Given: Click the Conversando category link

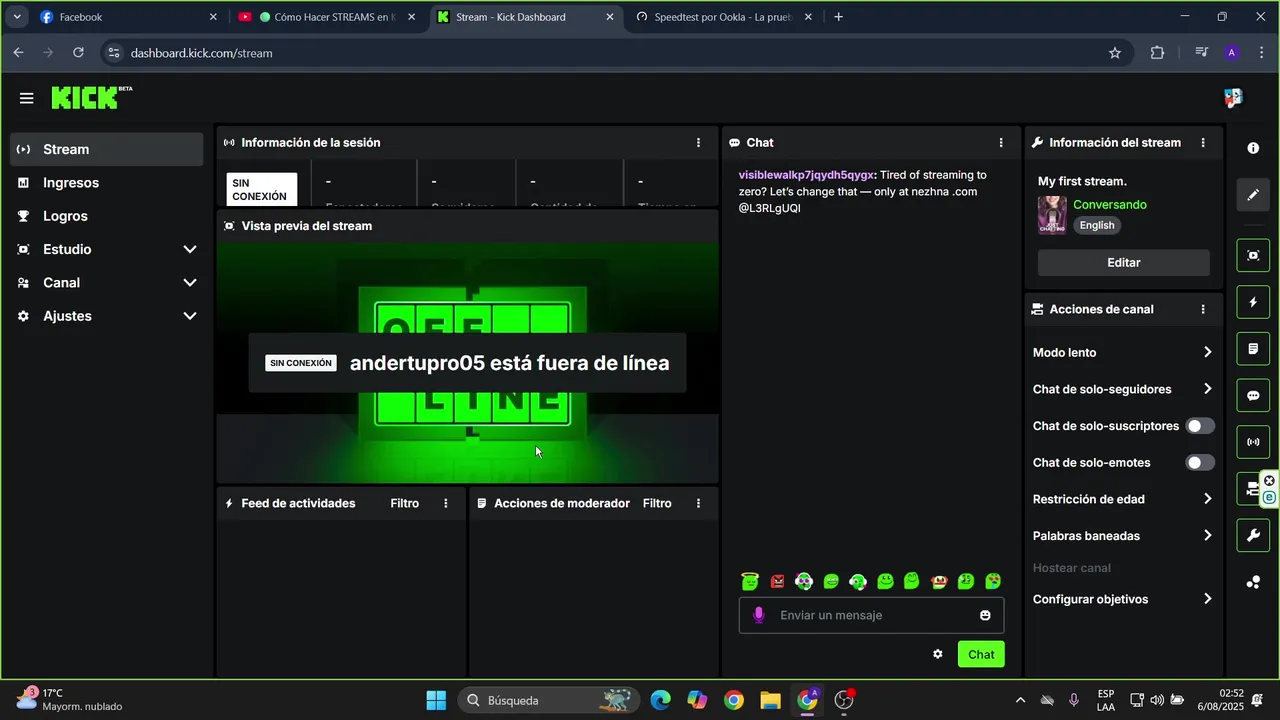Looking at the screenshot, I should click(x=1110, y=205).
